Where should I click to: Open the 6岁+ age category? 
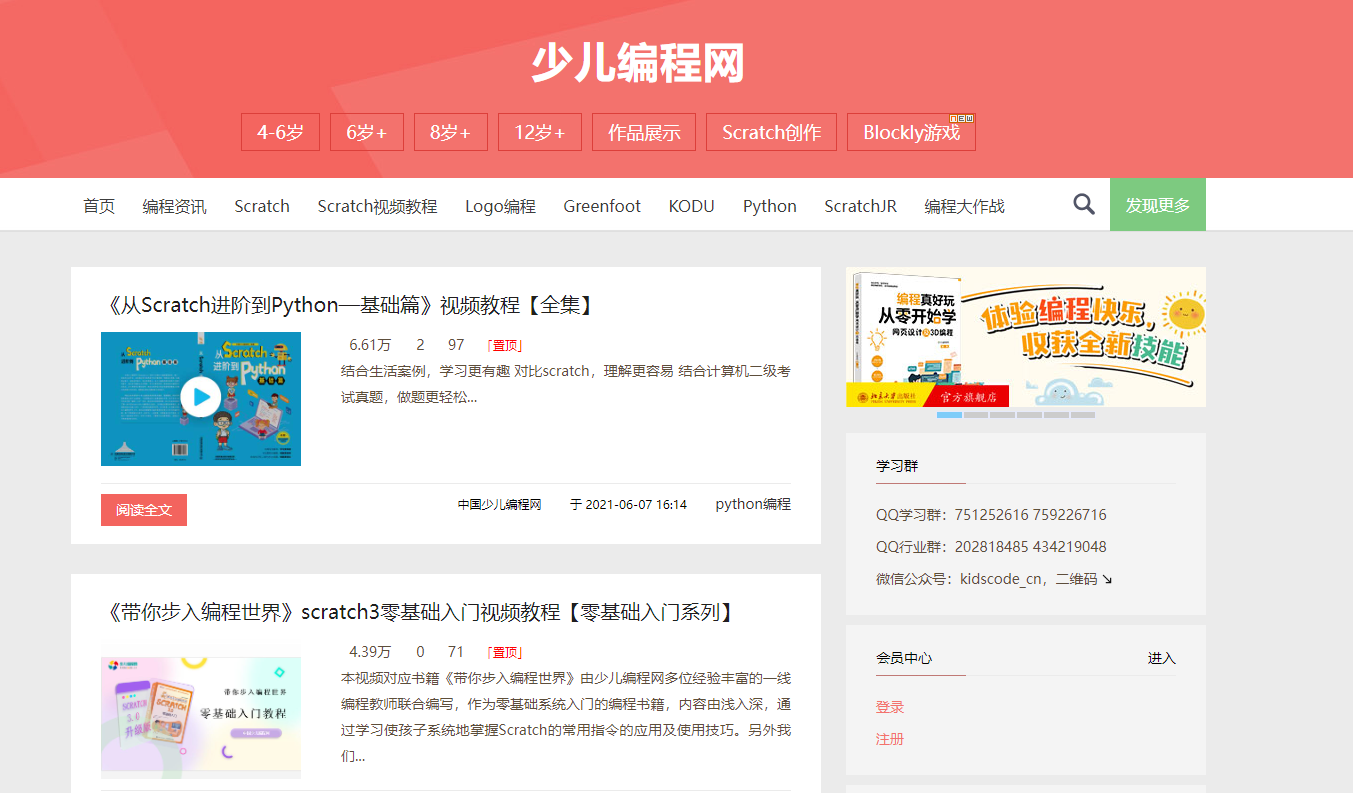click(x=367, y=132)
